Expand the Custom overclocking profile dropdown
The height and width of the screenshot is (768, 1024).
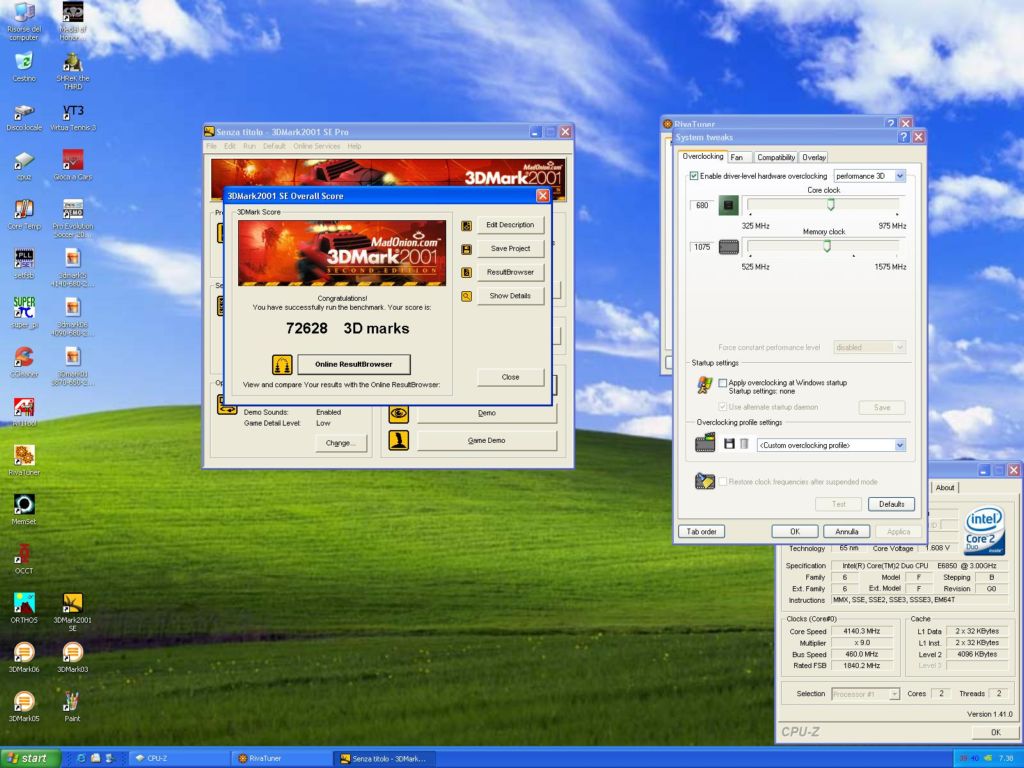pyautogui.click(x=900, y=445)
